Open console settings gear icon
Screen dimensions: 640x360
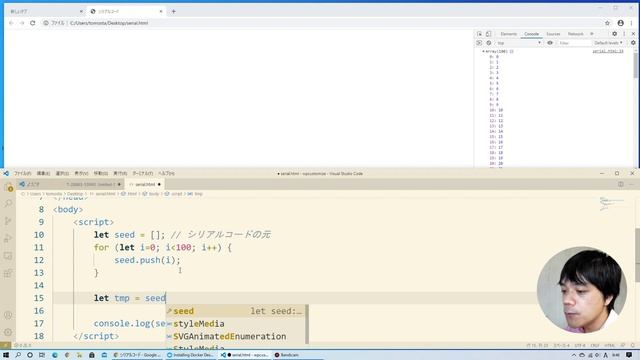(x=633, y=43)
